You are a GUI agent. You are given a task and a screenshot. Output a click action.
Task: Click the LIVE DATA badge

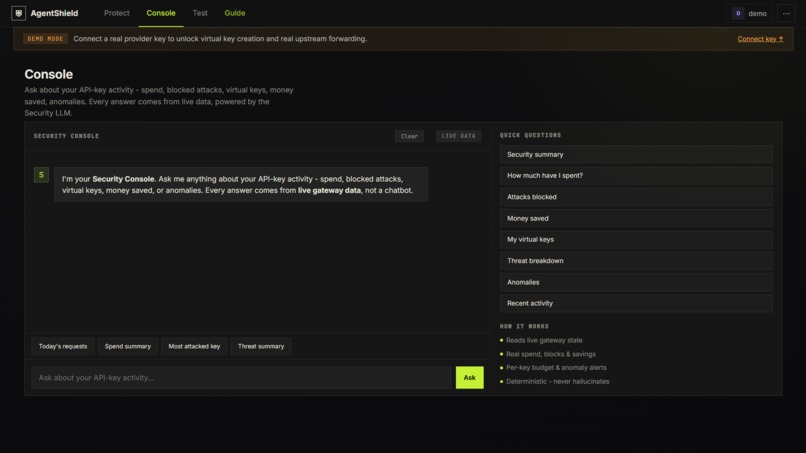pos(459,136)
